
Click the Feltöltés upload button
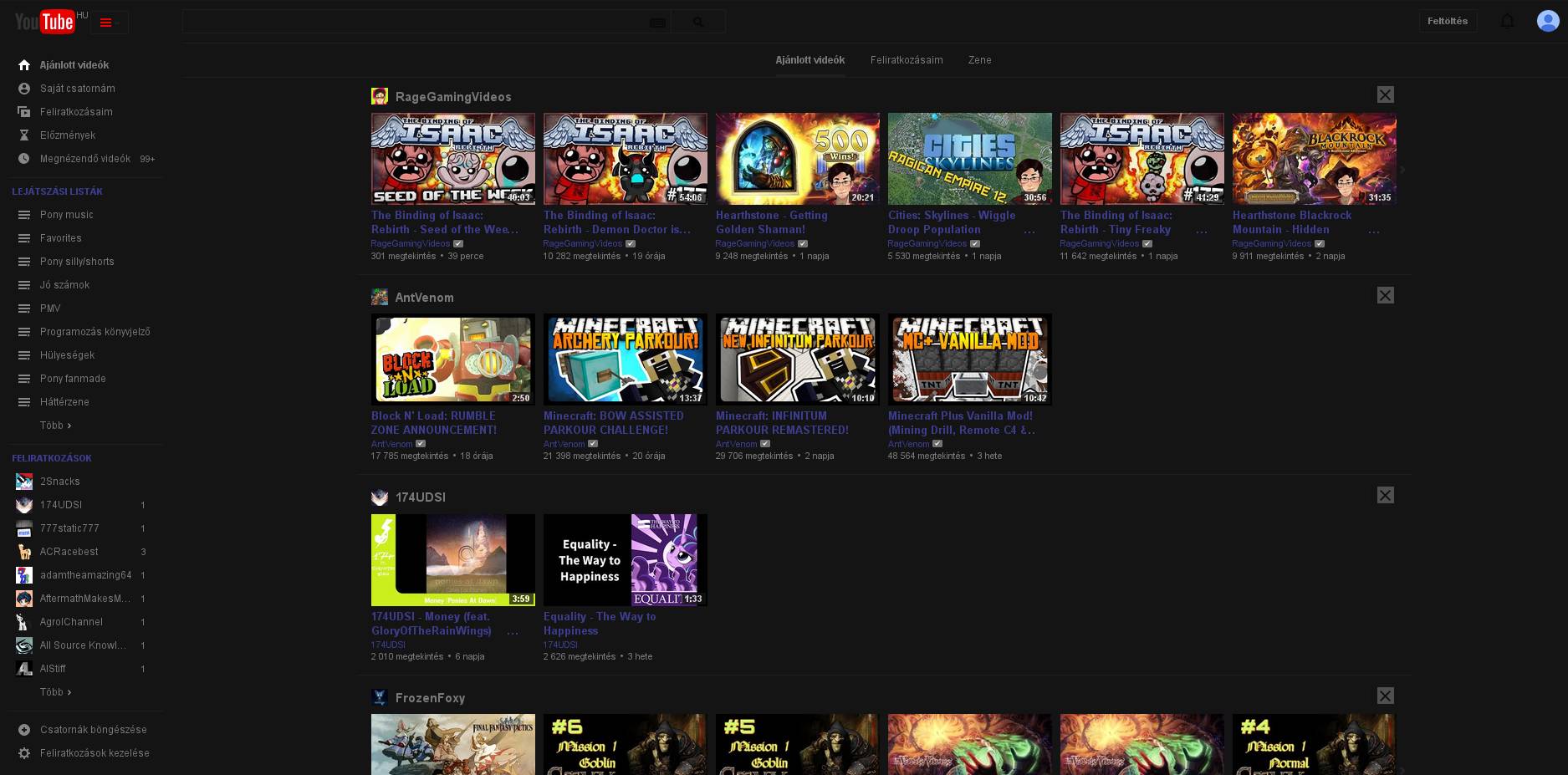[x=1448, y=21]
